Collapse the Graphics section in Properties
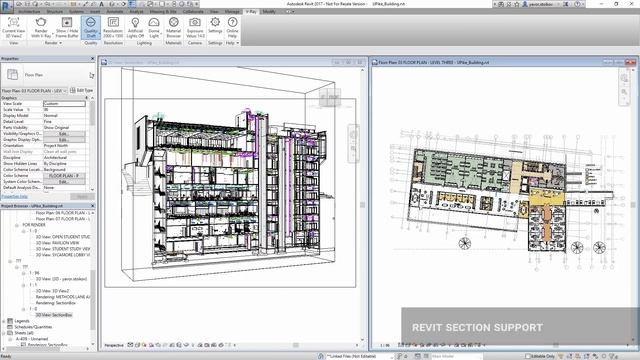Screen dimensions: 640x360 [87, 98]
